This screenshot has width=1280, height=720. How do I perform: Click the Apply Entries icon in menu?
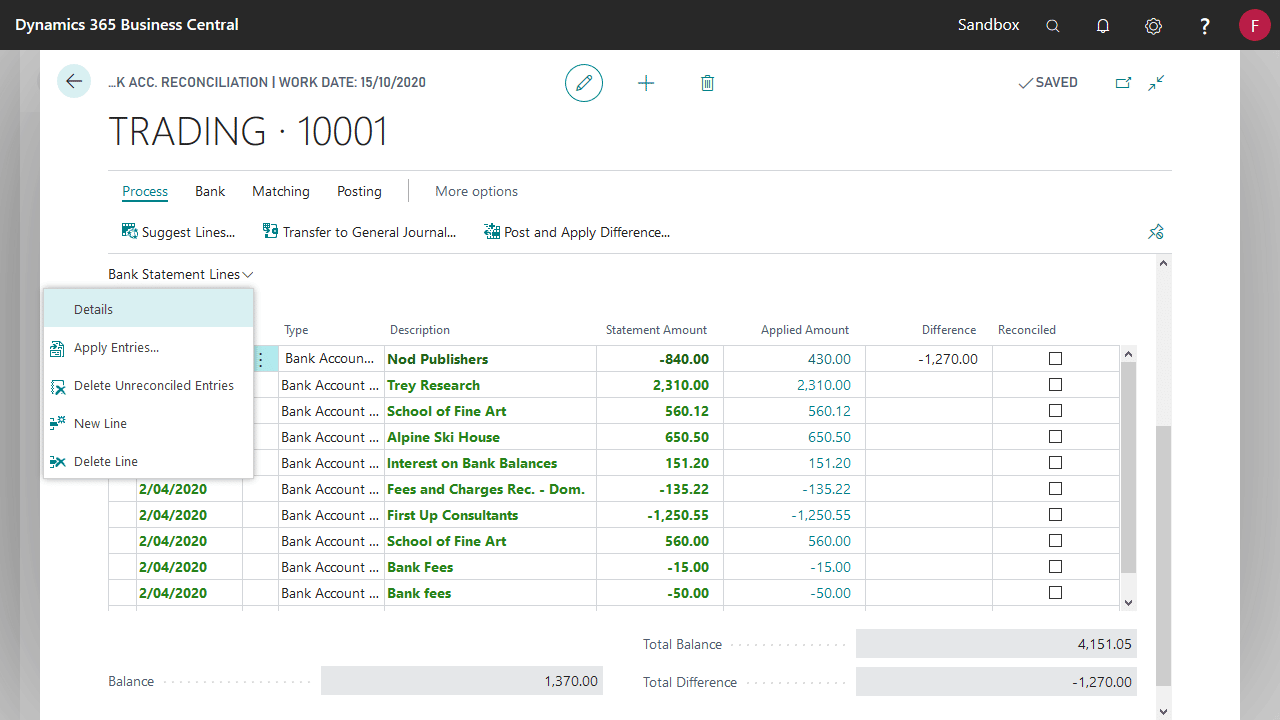point(57,348)
